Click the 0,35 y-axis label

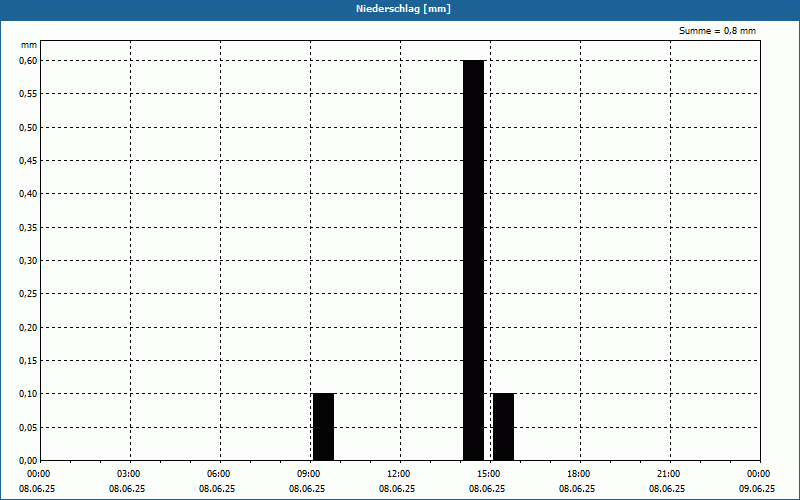click(x=28, y=228)
